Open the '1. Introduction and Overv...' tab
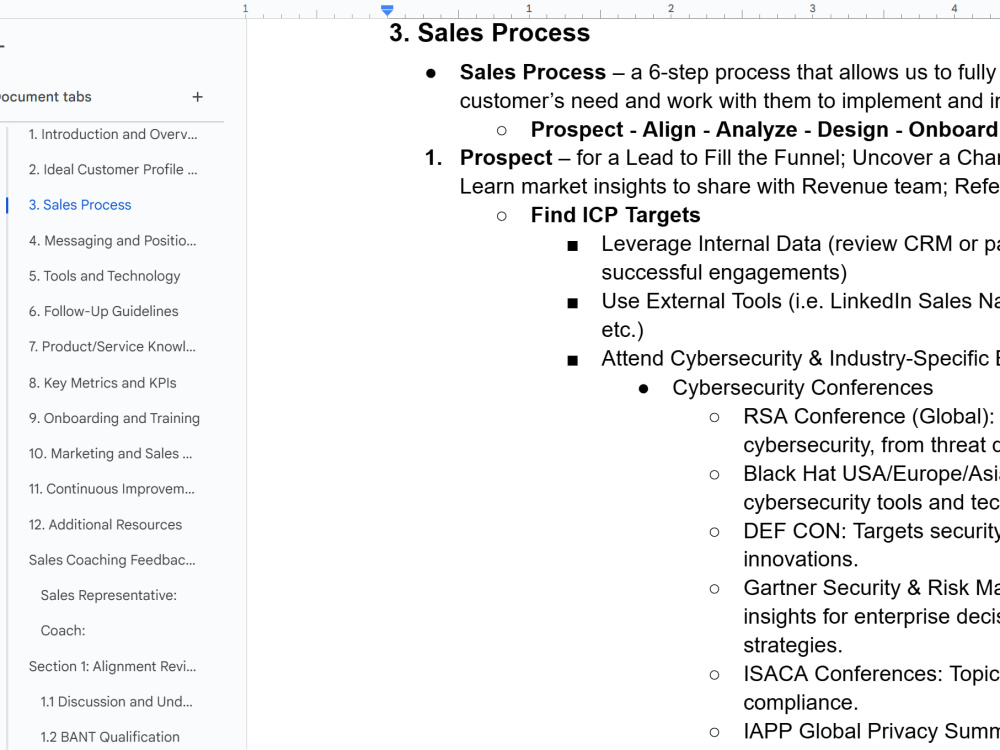The height and width of the screenshot is (750, 1000). (113, 134)
